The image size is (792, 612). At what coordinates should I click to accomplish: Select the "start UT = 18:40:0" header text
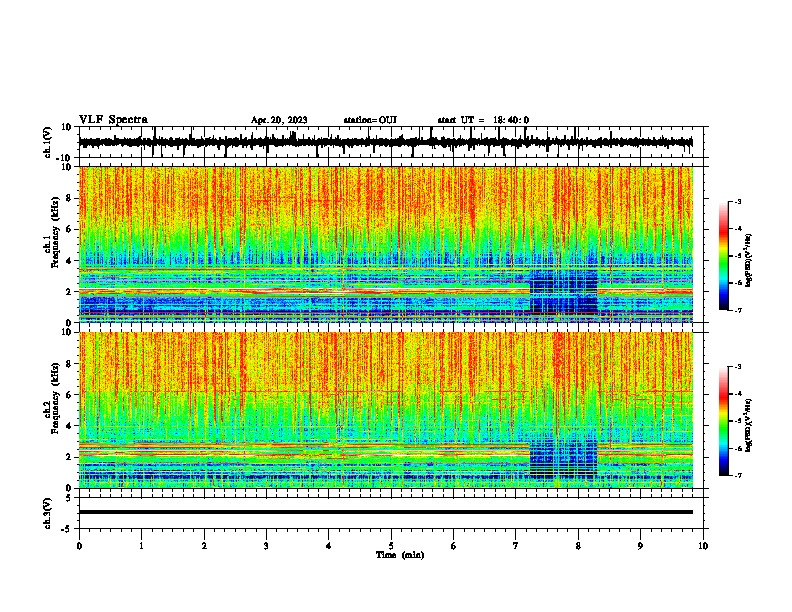click(483, 120)
